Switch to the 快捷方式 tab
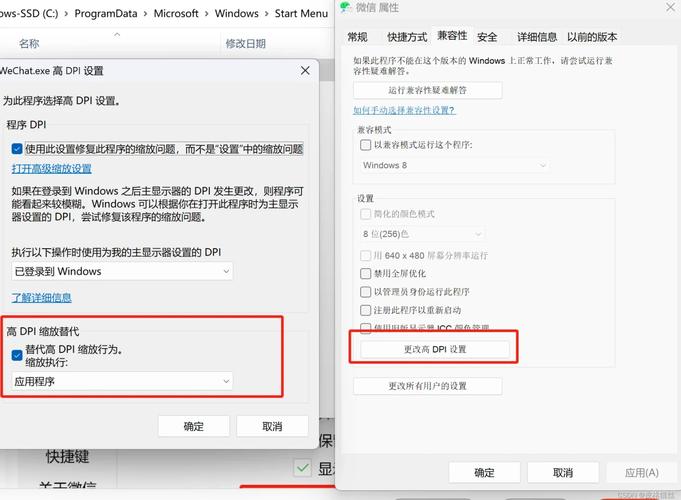Viewport: 681px width, 500px height. pyautogui.click(x=407, y=37)
